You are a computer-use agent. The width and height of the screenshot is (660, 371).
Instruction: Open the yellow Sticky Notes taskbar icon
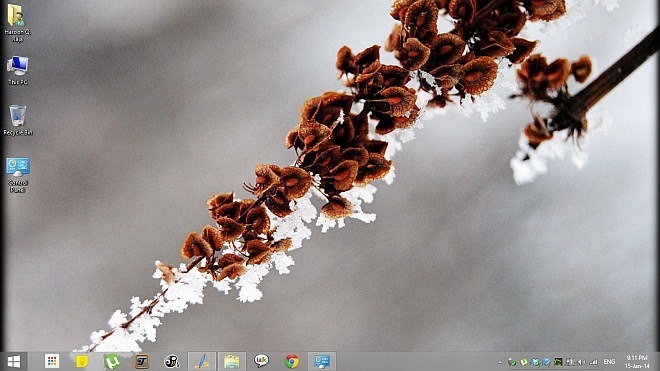click(x=82, y=361)
